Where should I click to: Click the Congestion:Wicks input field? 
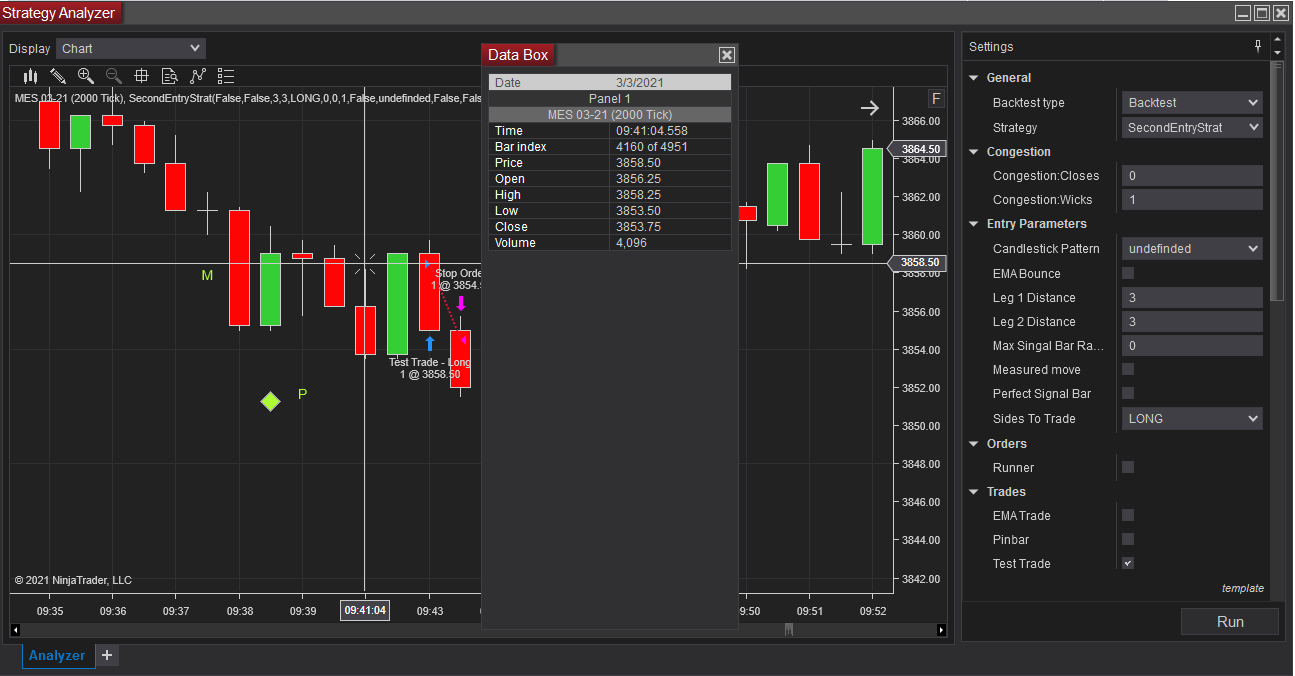1192,199
